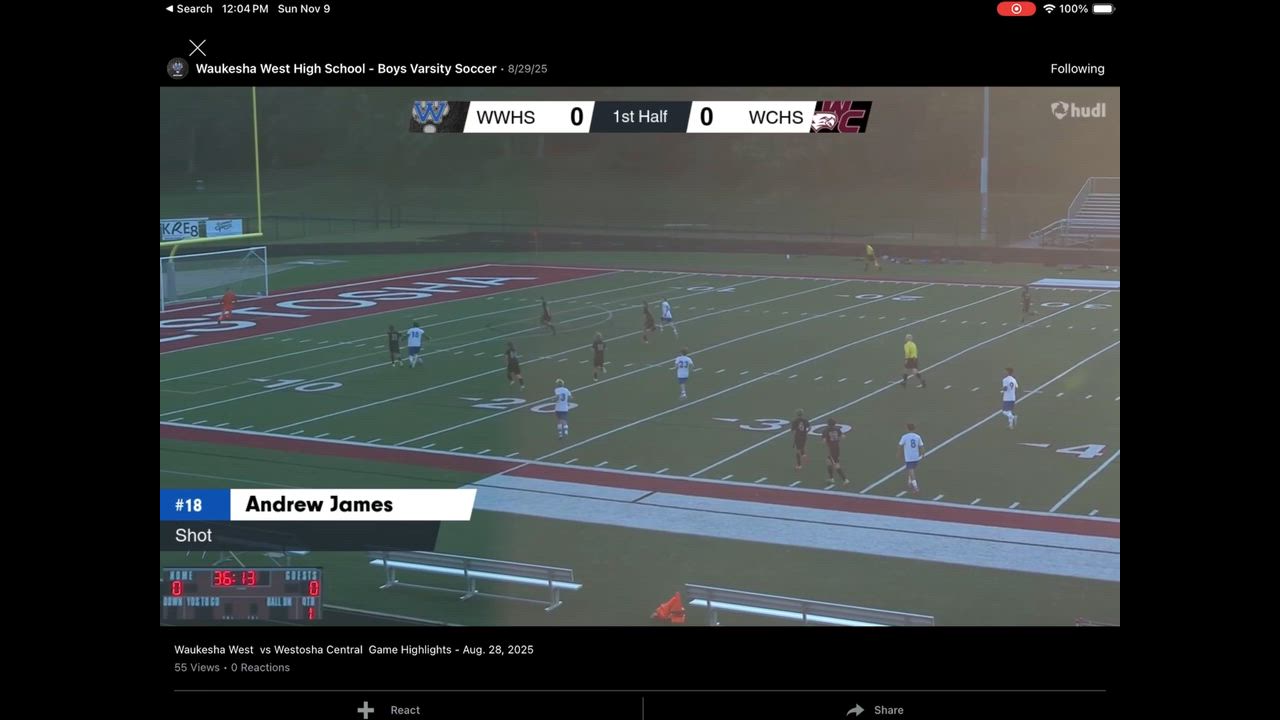Tap the Share arrow icon
This screenshot has width=1280, height=720.
(855, 710)
